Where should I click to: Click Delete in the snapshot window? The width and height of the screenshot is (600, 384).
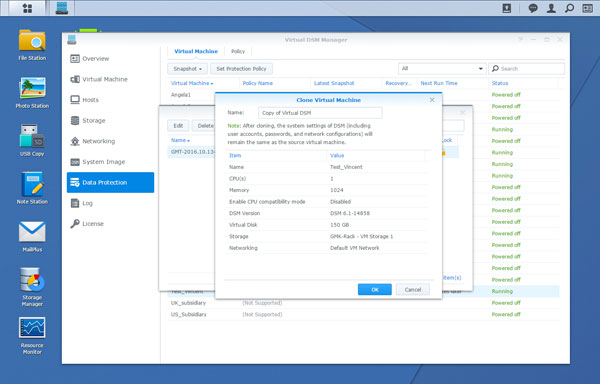click(x=204, y=125)
